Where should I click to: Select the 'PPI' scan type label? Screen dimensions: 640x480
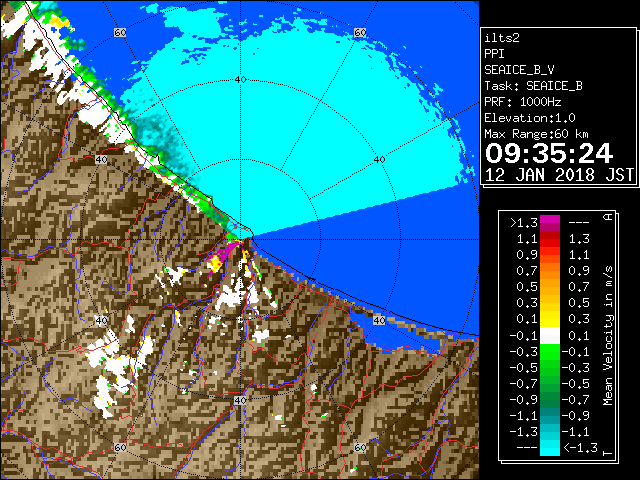pos(494,54)
